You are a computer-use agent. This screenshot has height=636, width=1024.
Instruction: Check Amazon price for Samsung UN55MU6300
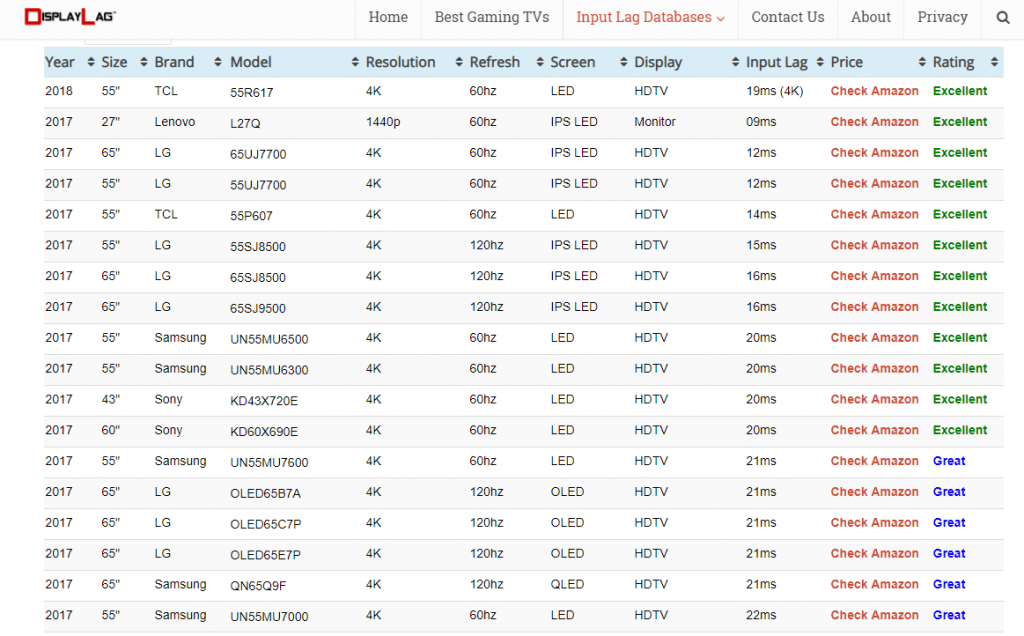(874, 368)
